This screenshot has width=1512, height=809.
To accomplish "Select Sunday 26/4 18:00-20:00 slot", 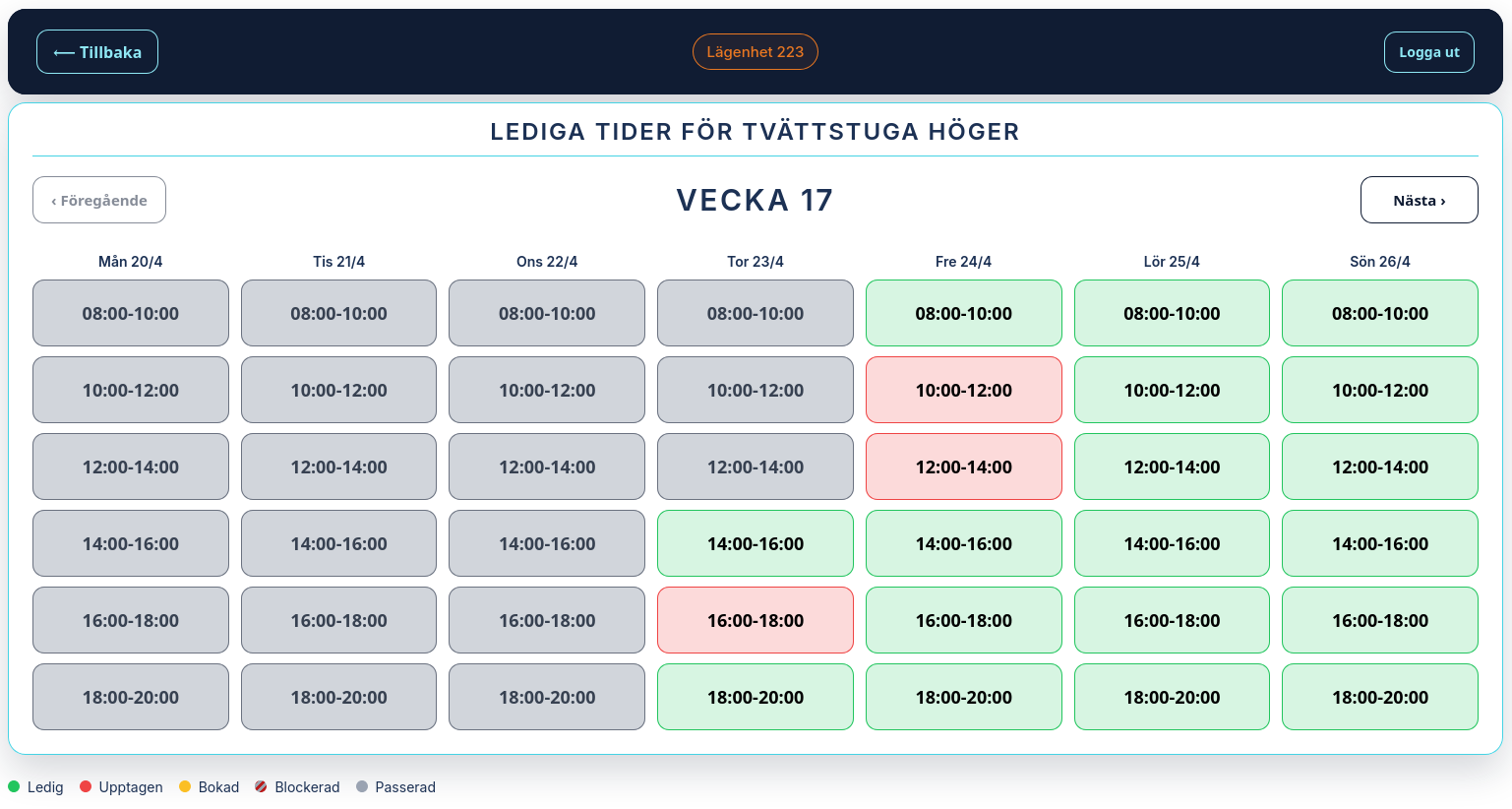I will coord(1379,697).
